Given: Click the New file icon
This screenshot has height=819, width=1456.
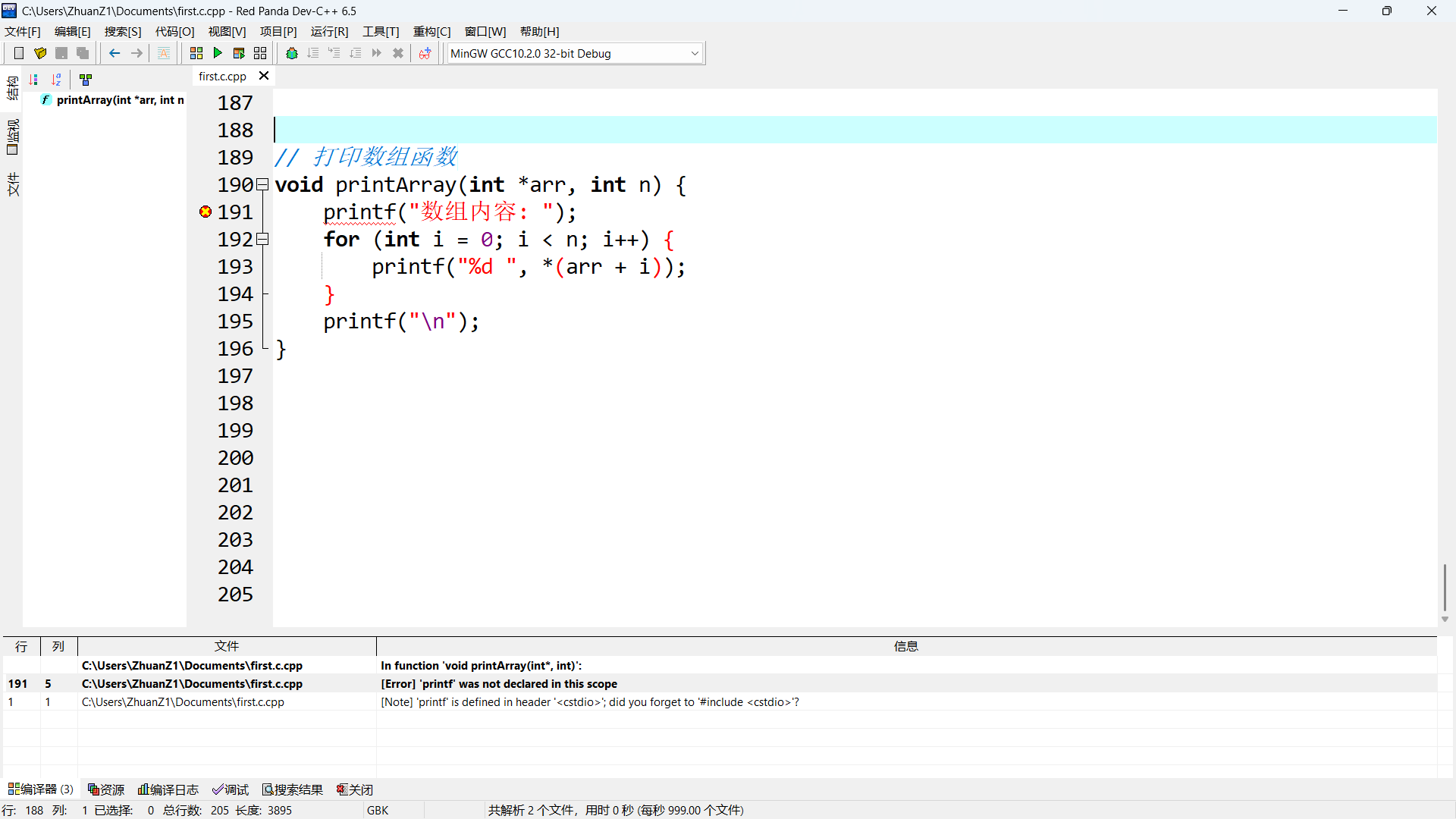Looking at the screenshot, I should tap(19, 53).
